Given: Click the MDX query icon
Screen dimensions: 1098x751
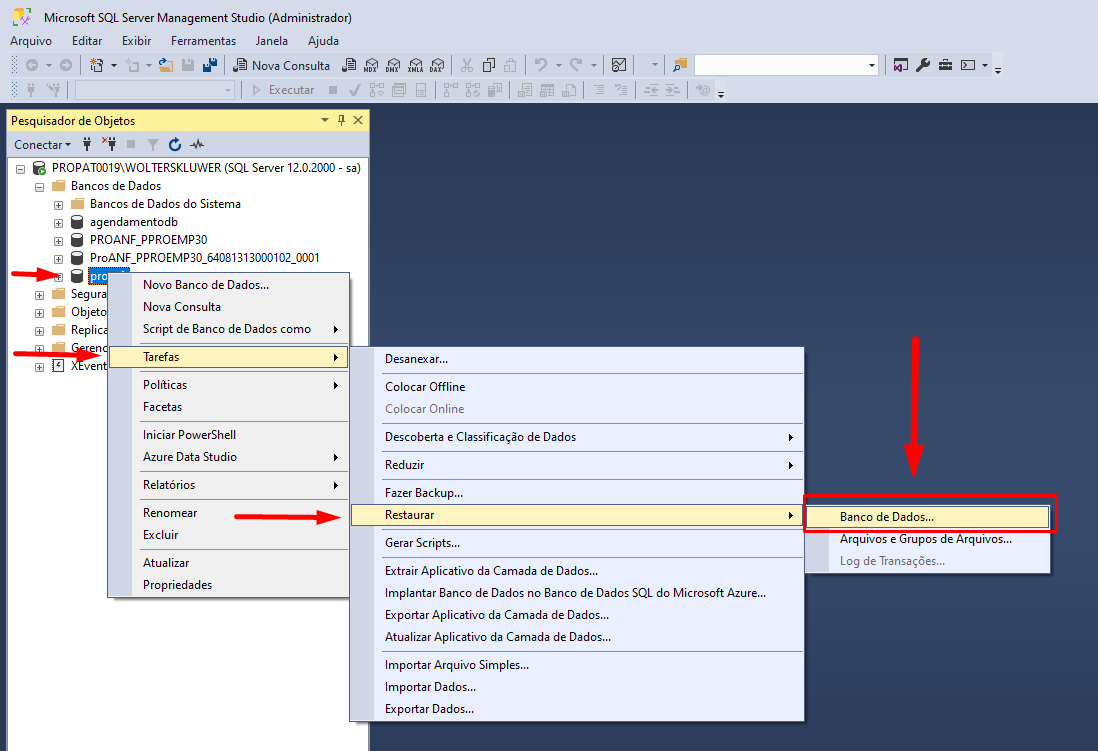Looking at the screenshot, I should (371, 65).
